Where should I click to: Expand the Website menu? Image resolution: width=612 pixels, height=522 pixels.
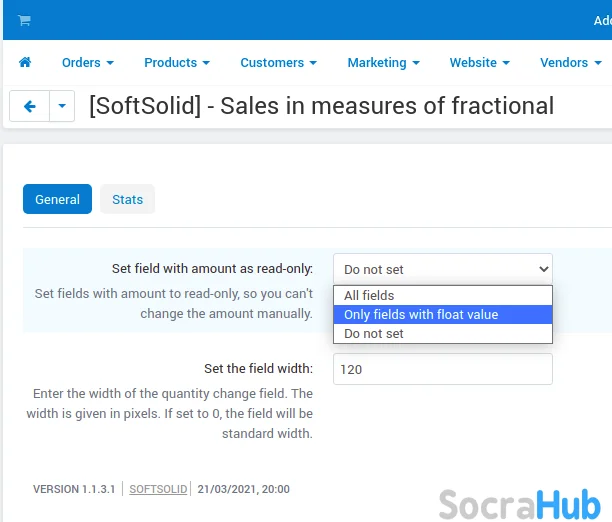tap(479, 62)
